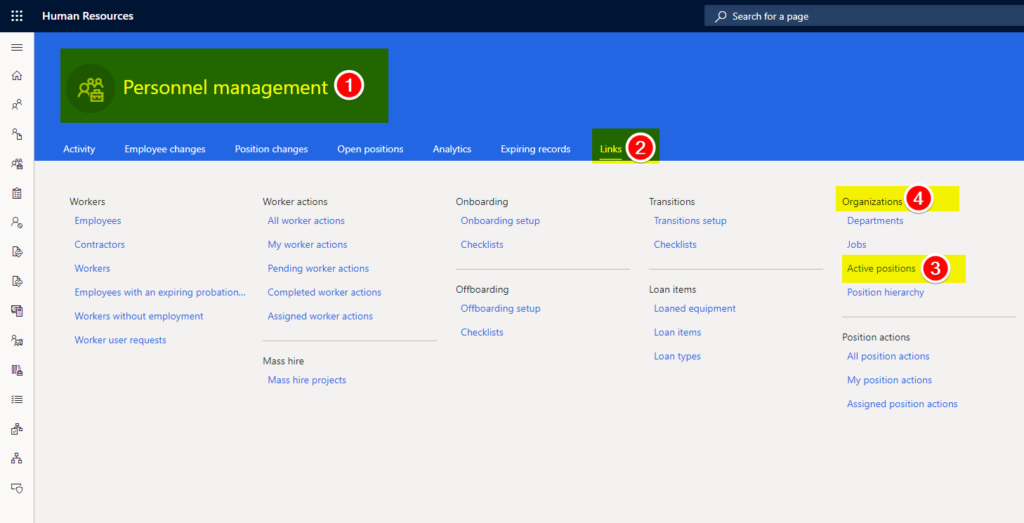Select the Links tab
This screenshot has height=523, width=1024.
coord(611,149)
